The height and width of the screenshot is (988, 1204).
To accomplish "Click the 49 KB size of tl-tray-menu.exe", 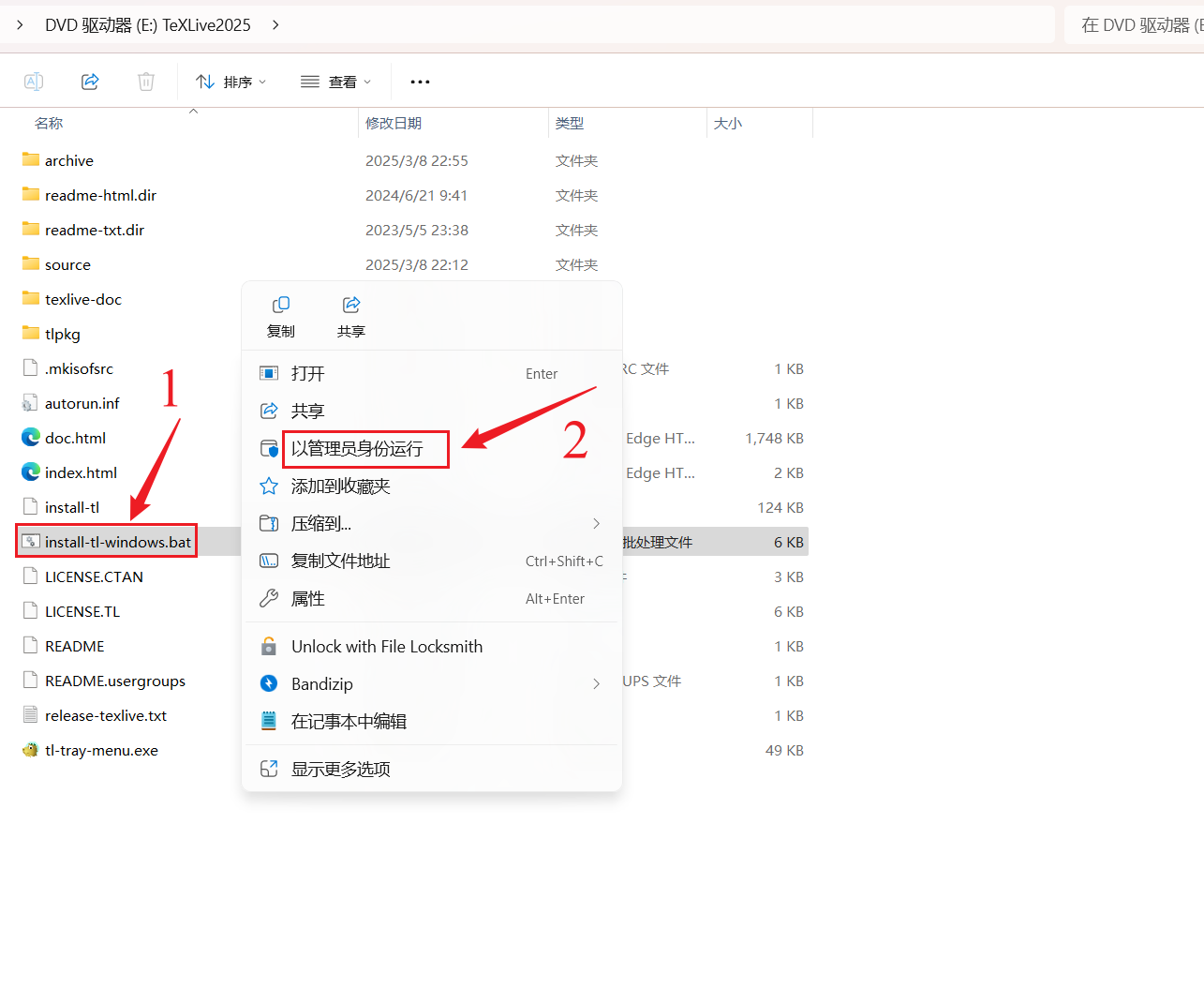I will 784,750.
